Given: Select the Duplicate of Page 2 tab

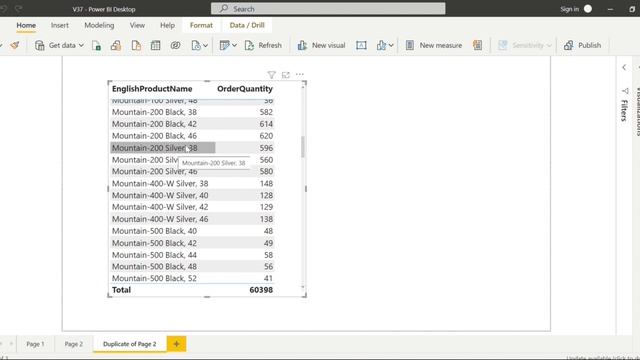Looking at the screenshot, I should point(129,344).
